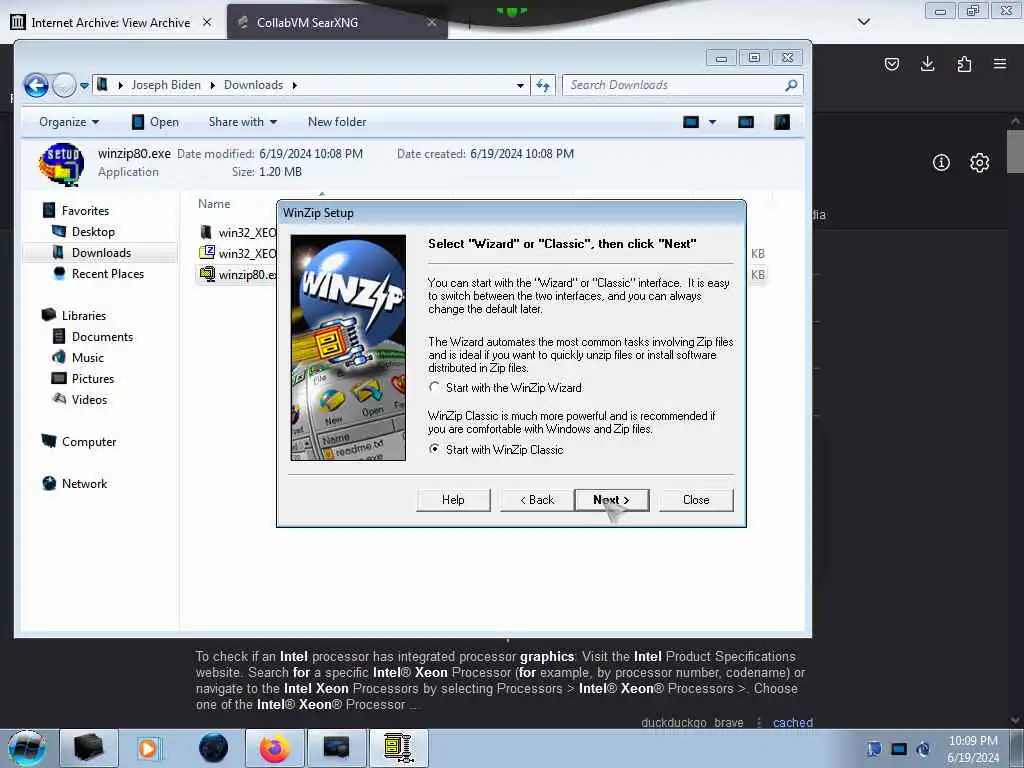Click Explorer back navigation arrow
The image size is (1024, 768).
click(37, 85)
